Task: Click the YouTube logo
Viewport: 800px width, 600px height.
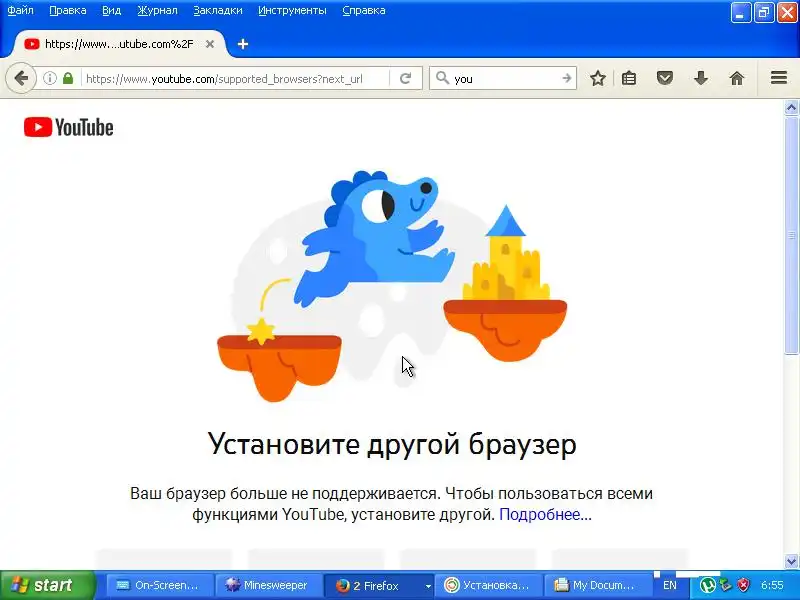Action: [68, 127]
